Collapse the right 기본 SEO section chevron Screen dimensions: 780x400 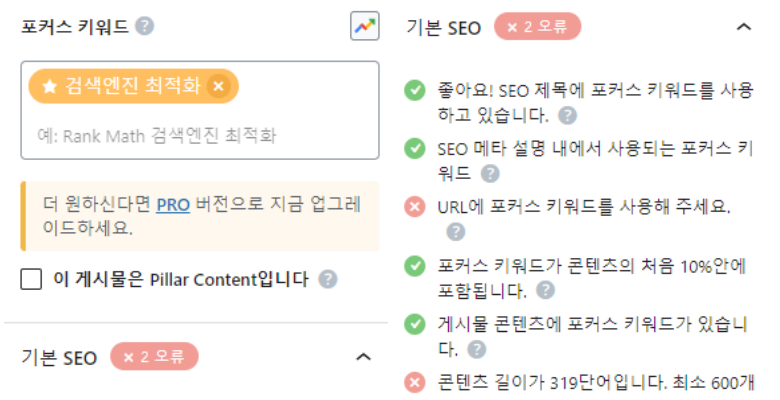point(744,27)
